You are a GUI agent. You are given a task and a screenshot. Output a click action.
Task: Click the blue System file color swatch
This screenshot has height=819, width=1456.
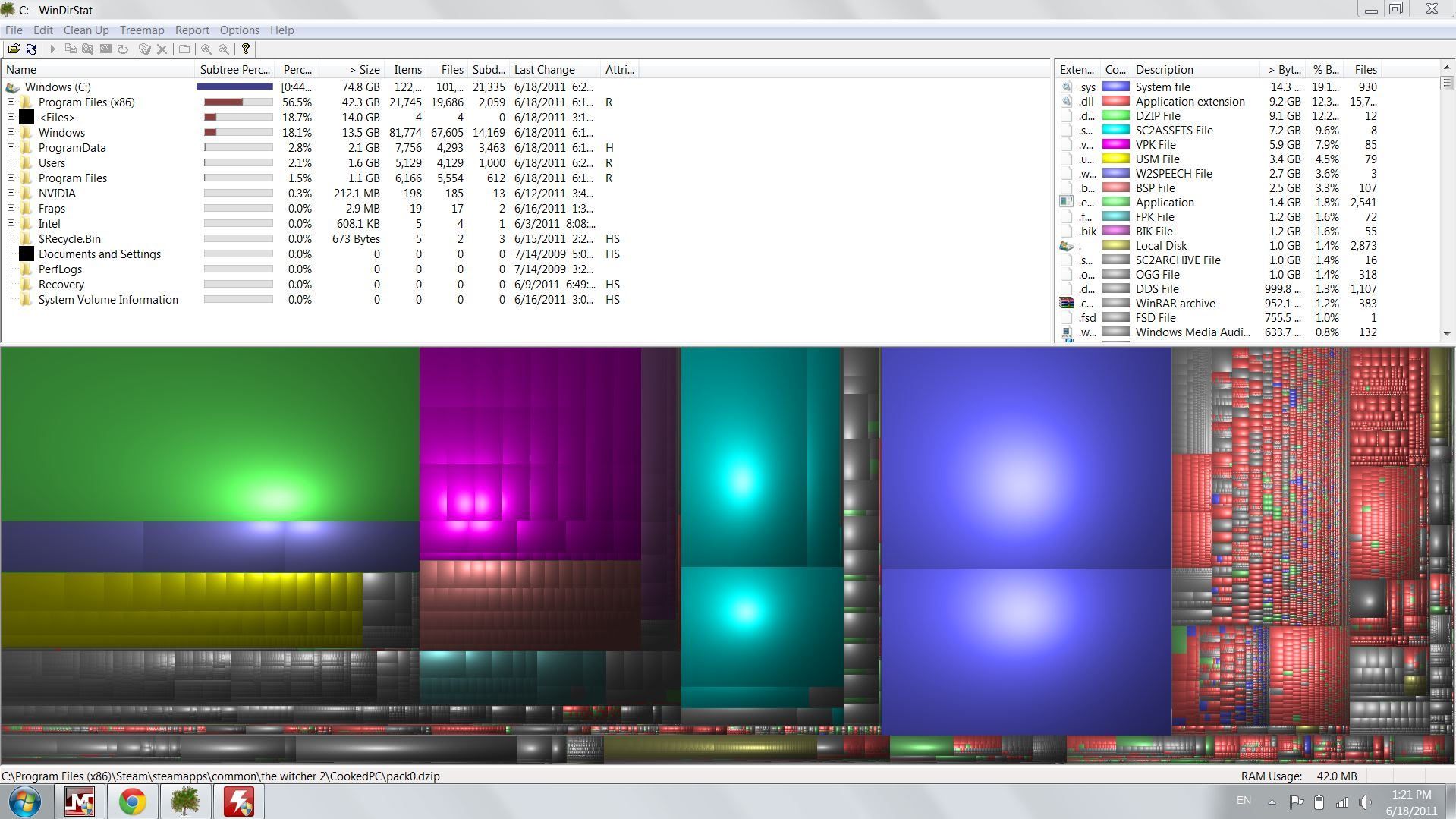click(1116, 87)
